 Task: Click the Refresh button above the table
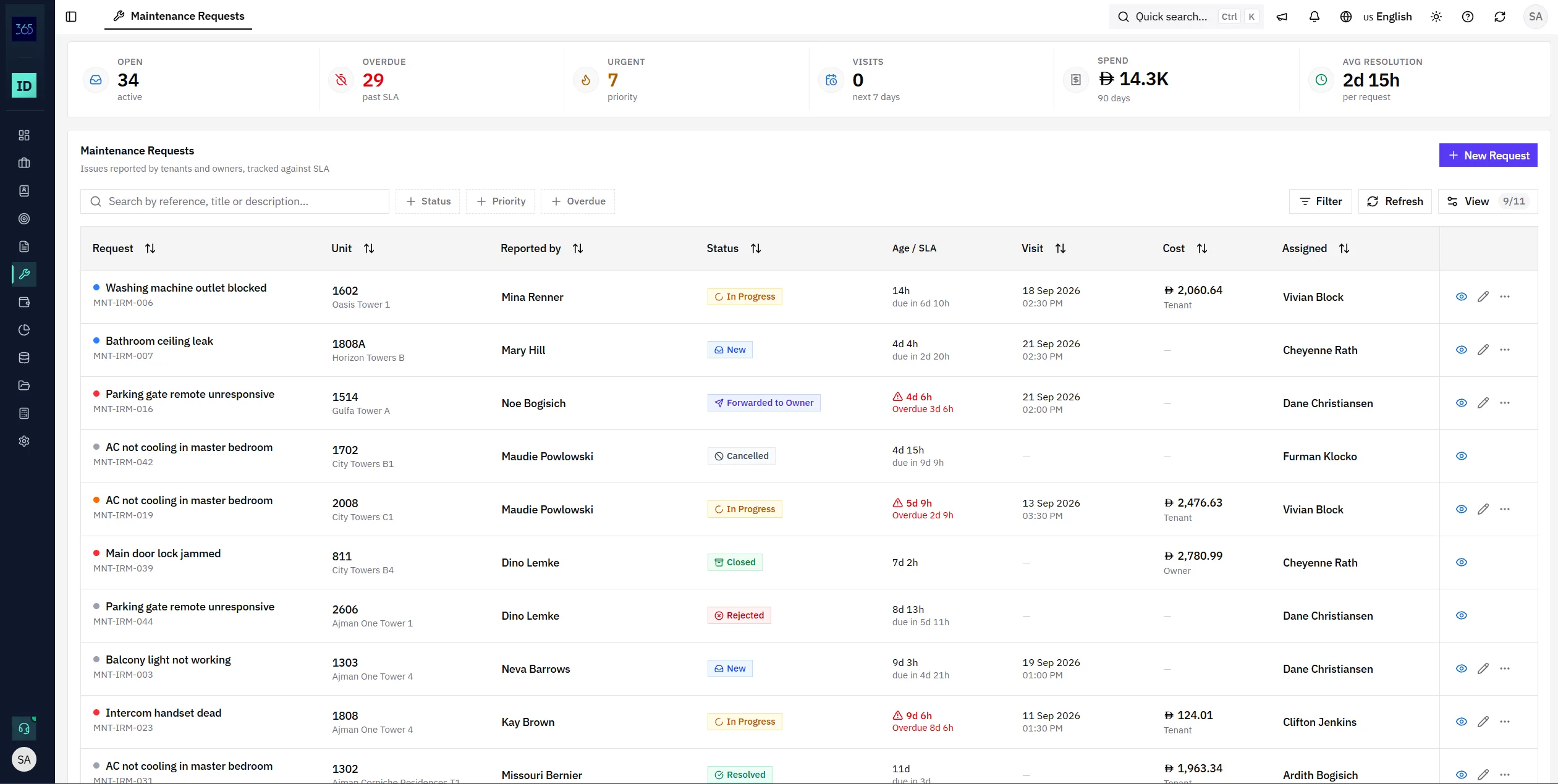[1395, 201]
